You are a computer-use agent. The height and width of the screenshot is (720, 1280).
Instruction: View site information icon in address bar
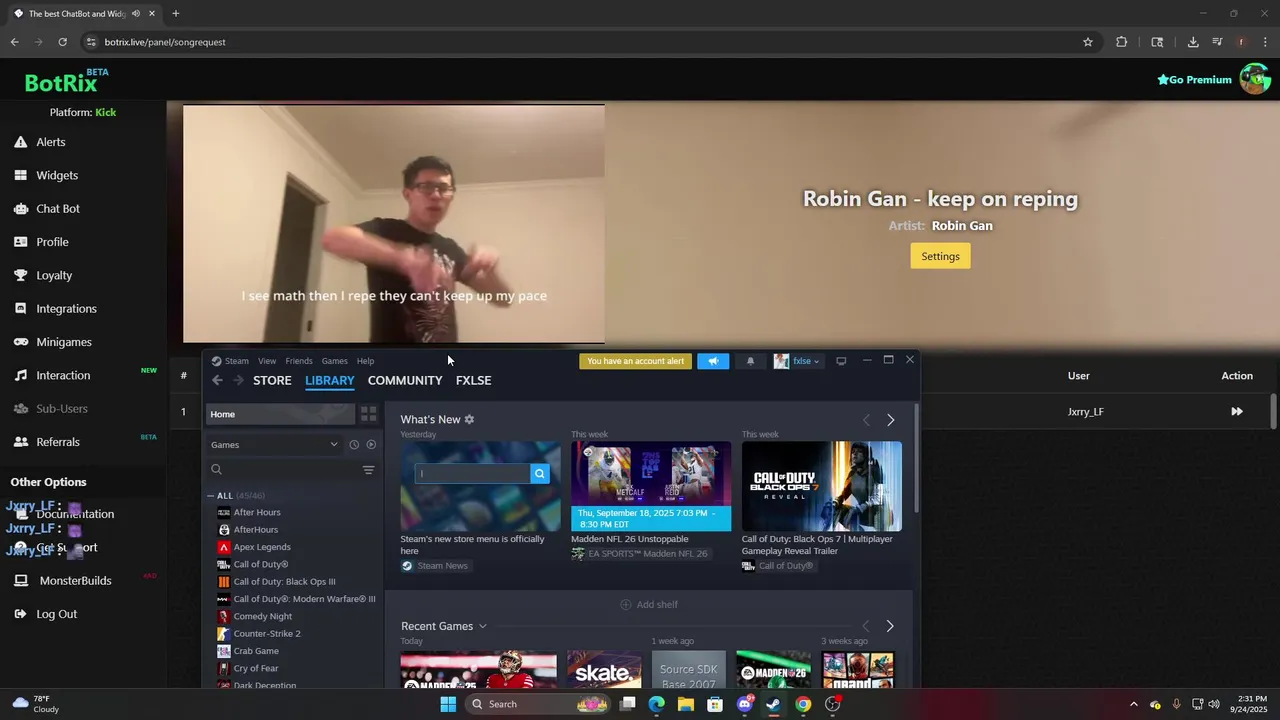click(91, 42)
